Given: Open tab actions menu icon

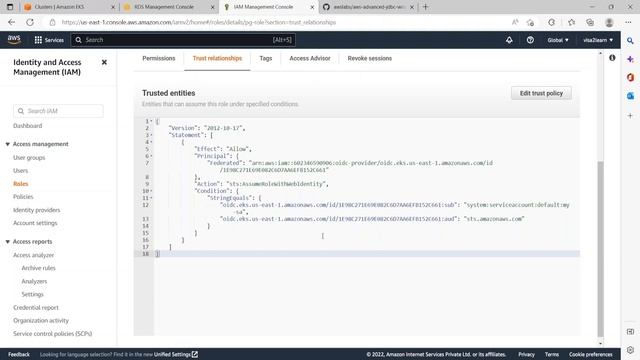Looking at the screenshot, I should (10, 7).
